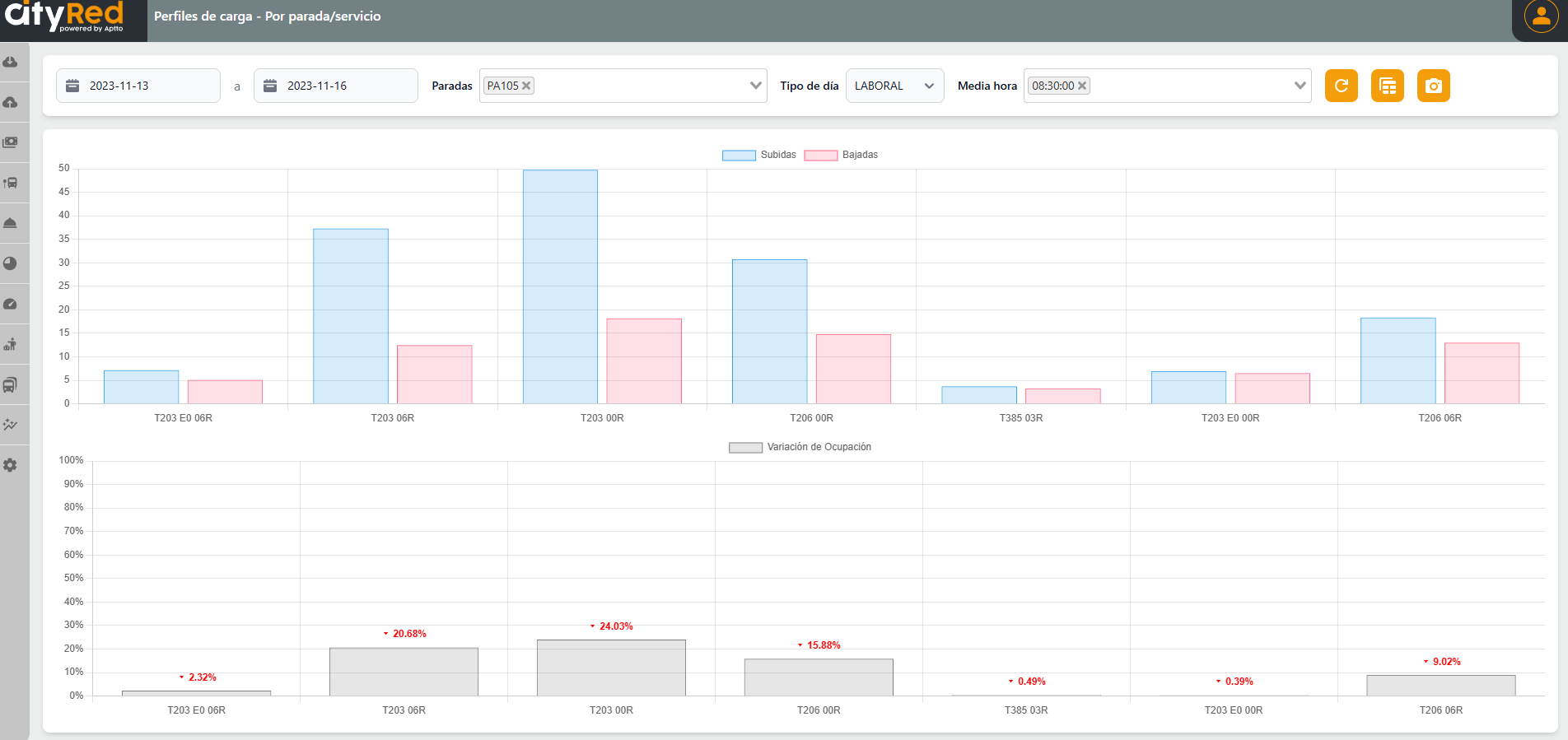
Task: Click the cloud upload sidebar icon
Action: pyautogui.click(x=11, y=103)
